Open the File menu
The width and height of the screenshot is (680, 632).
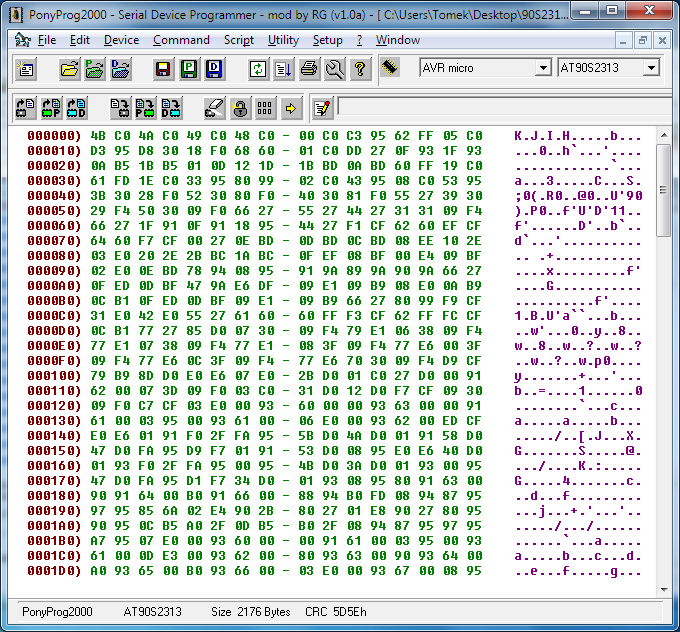pos(47,40)
